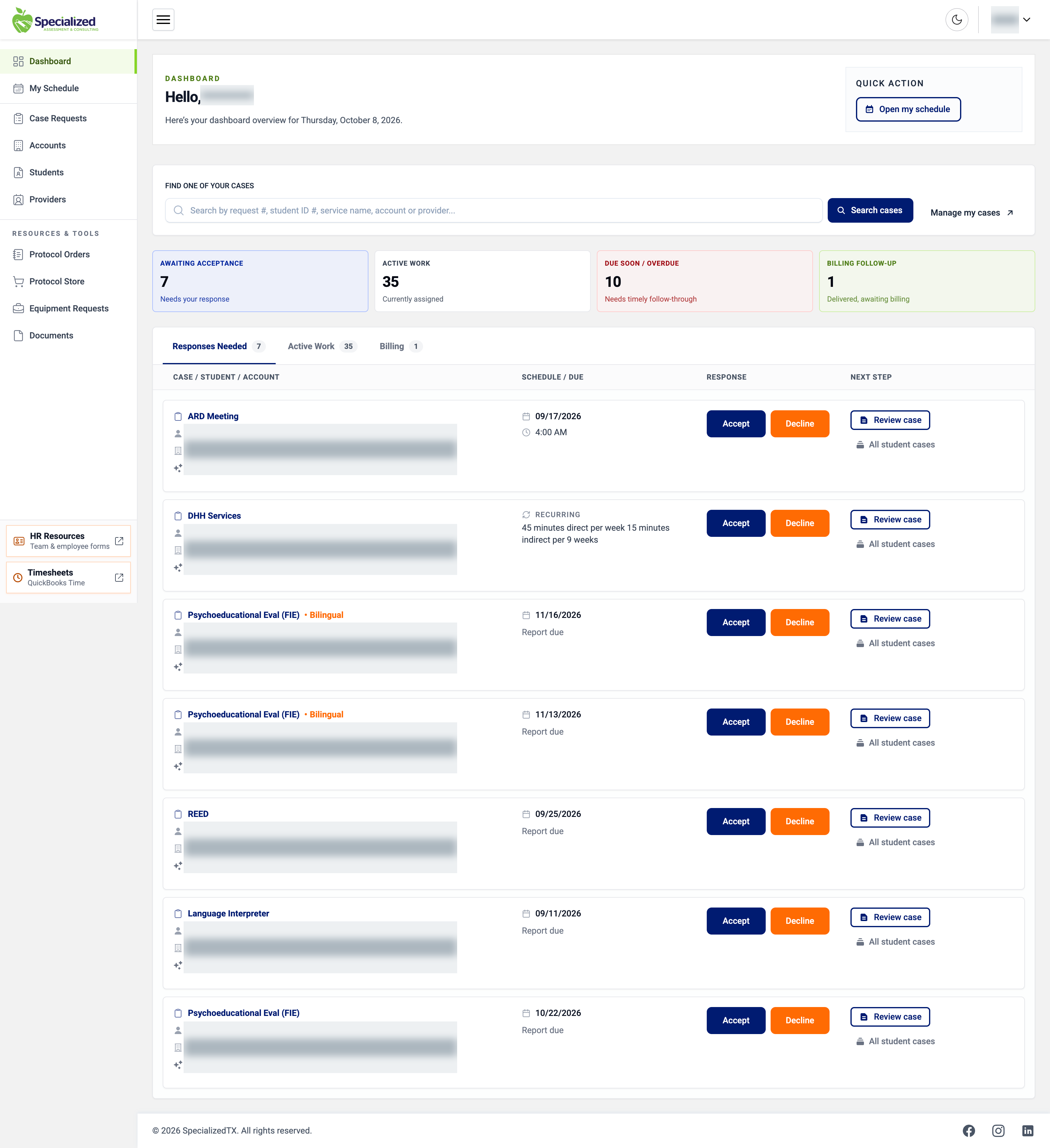Viewport: 1050px width, 1148px height.
Task: Click the Protocol Store cart icon
Action: point(18,281)
